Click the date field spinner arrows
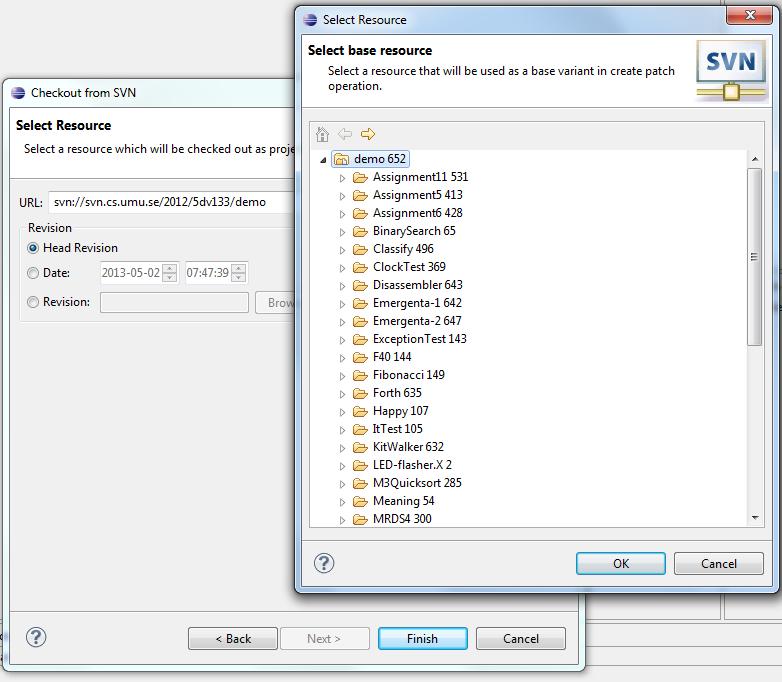This screenshot has width=782, height=682. [170, 273]
